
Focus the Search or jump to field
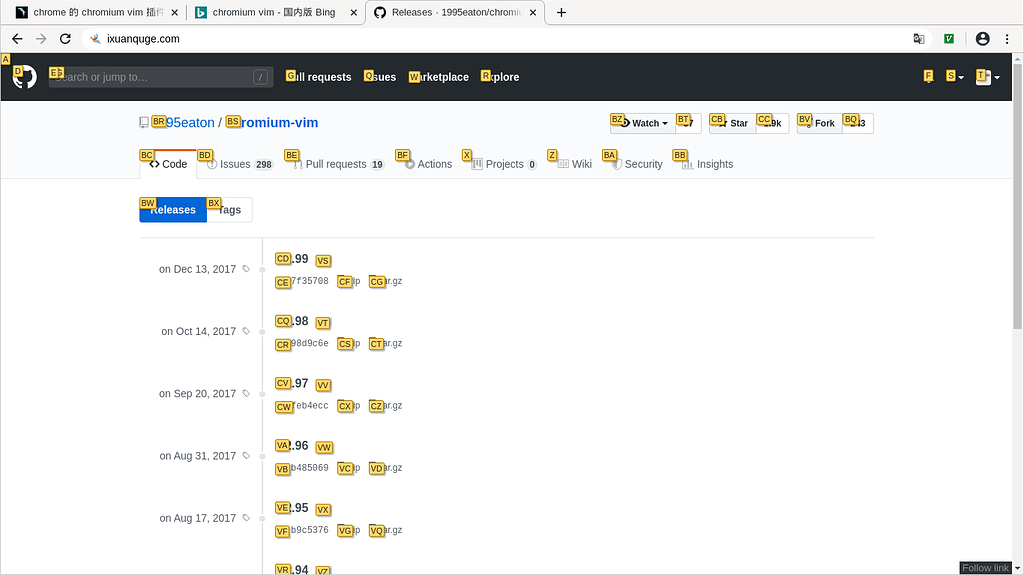pyautogui.click(x=159, y=77)
